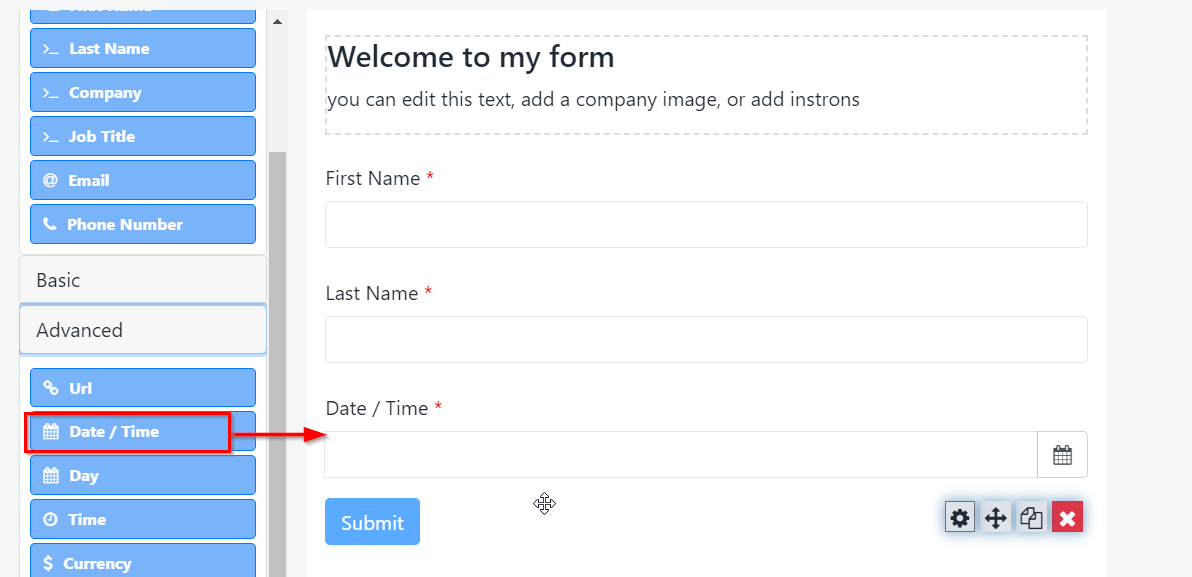
Task: Open the calendar picker icon
Action: click(1062, 455)
